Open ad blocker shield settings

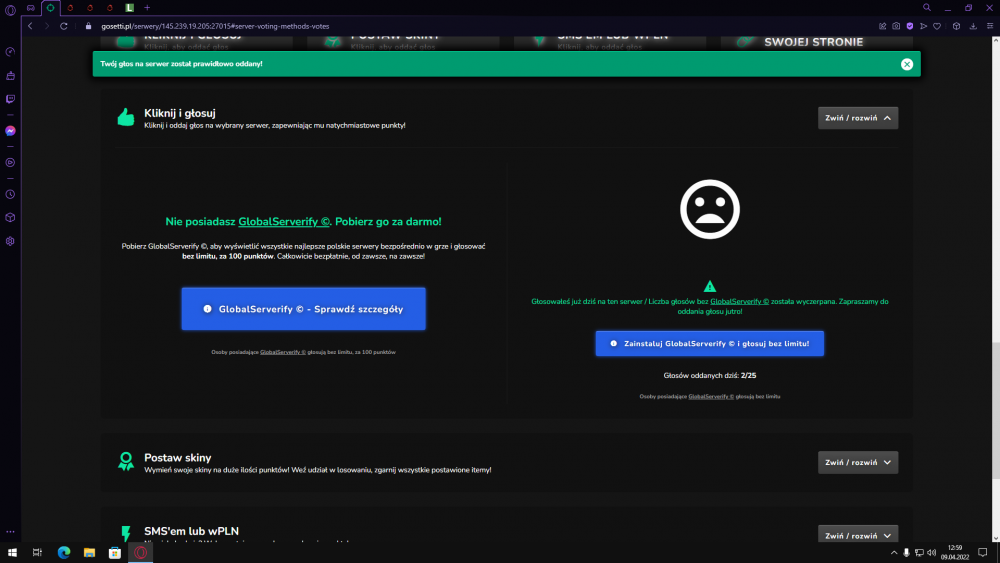(909, 26)
